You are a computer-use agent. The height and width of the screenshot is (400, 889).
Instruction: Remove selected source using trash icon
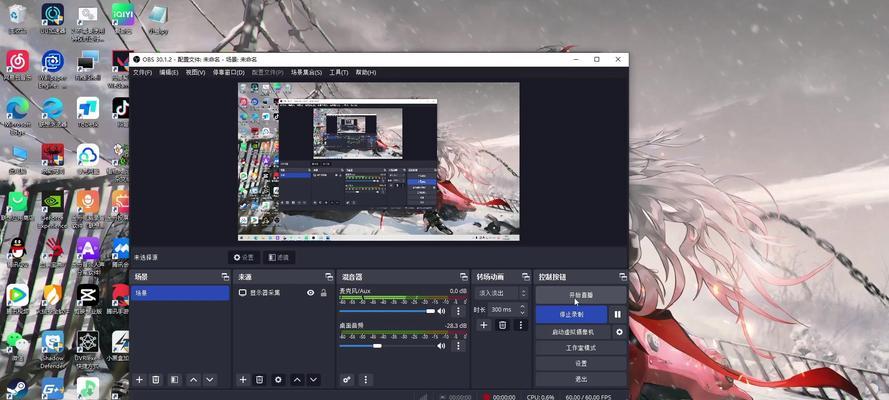[259, 380]
